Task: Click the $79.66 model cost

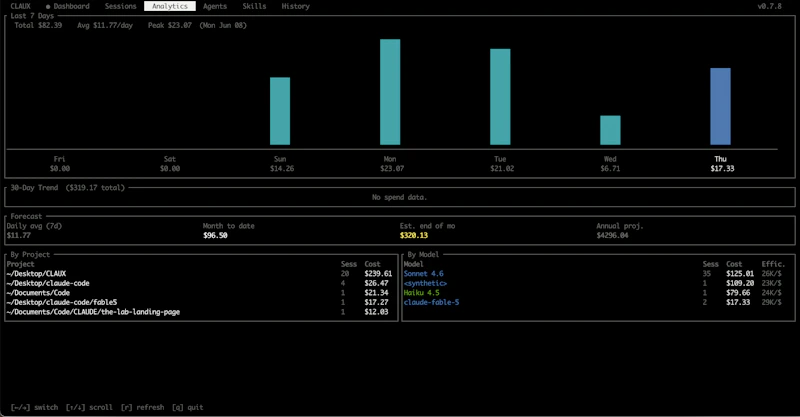Action: tap(738, 293)
